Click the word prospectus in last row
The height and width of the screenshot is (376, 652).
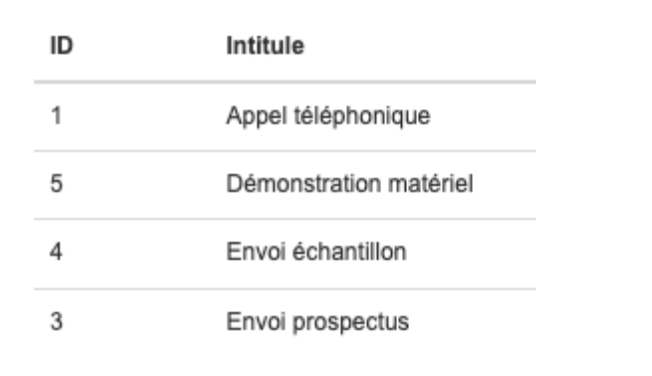pyautogui.click(x=351, y=323)
